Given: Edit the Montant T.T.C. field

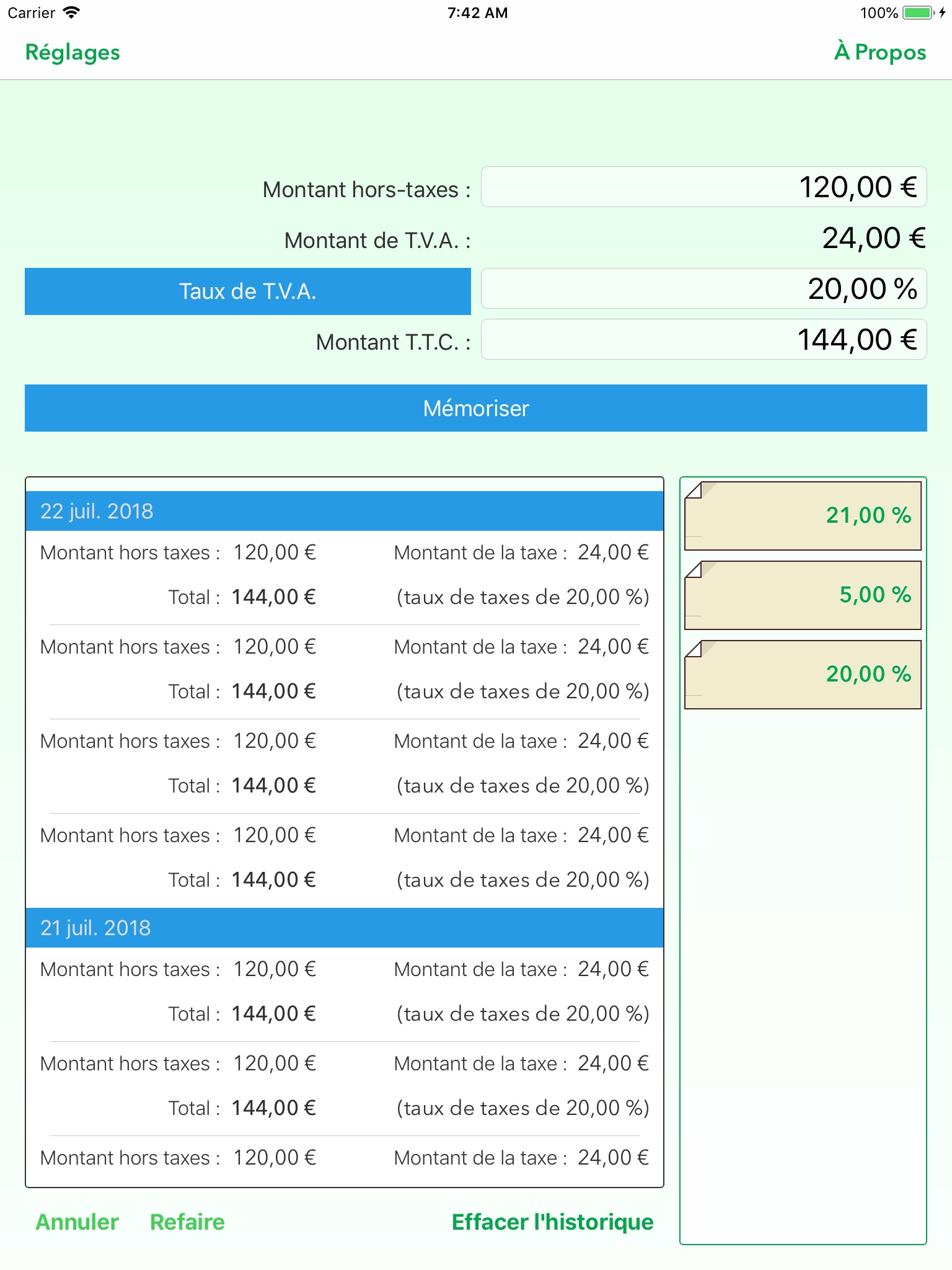Looking at the screenshot, I should [703, 339].
